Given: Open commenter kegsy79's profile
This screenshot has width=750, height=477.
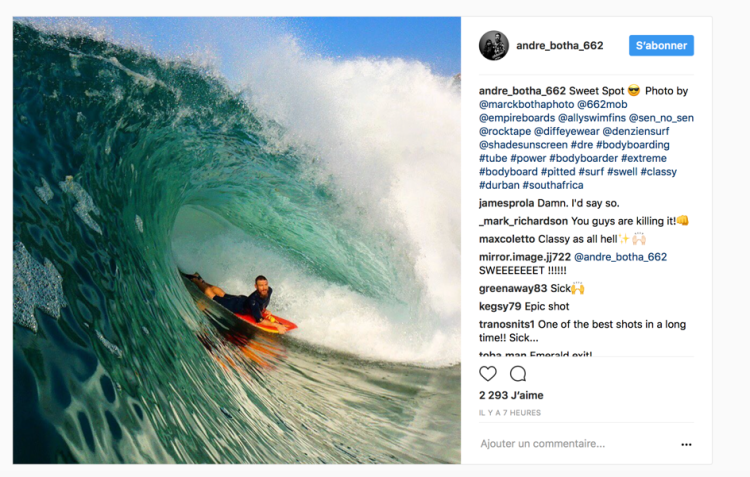Looking at the screenshot, I should [500, 306].
